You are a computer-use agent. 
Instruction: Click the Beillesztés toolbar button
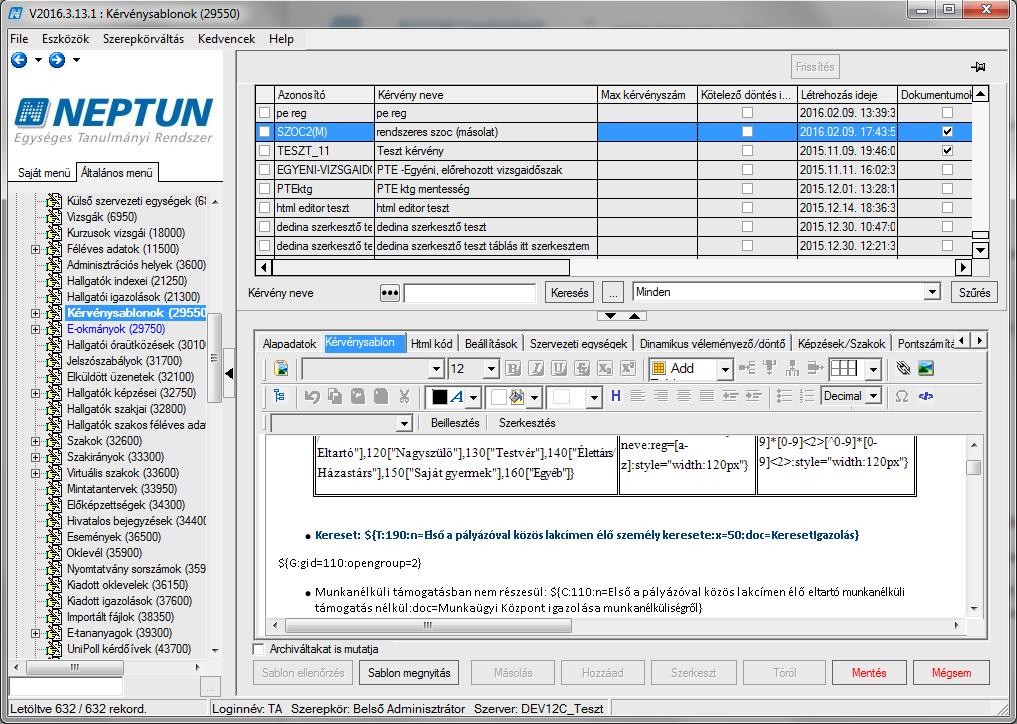[x=455, y=423]
